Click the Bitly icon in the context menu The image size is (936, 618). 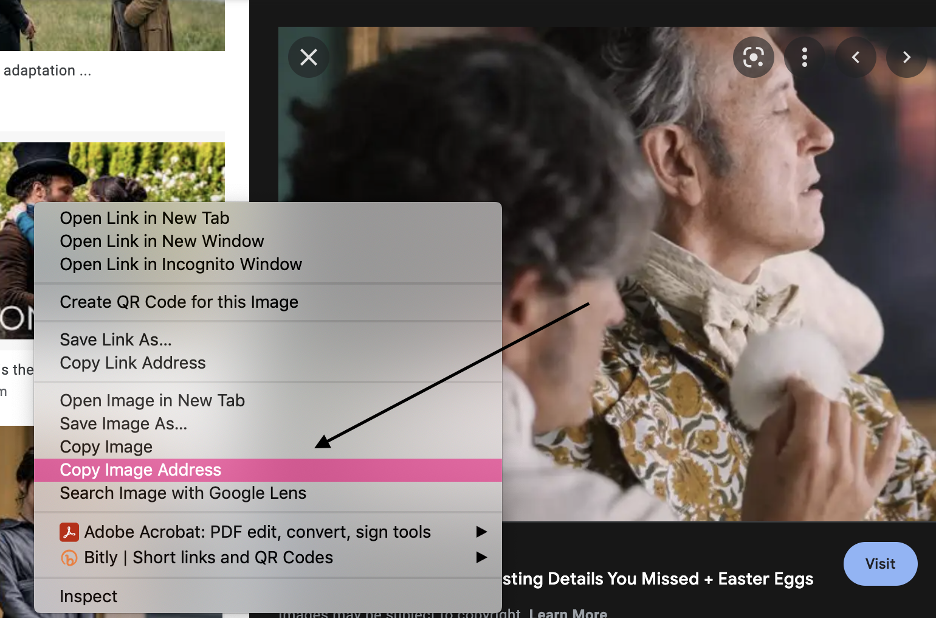coord(69,557)
